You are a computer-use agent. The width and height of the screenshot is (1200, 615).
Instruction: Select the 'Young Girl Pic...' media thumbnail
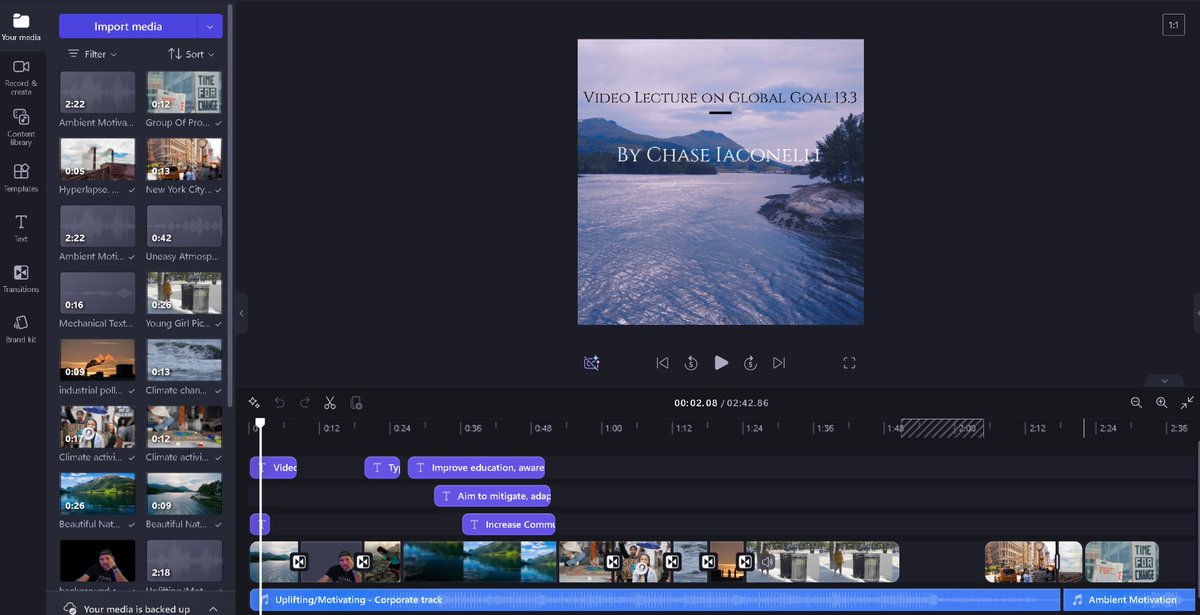184,292
